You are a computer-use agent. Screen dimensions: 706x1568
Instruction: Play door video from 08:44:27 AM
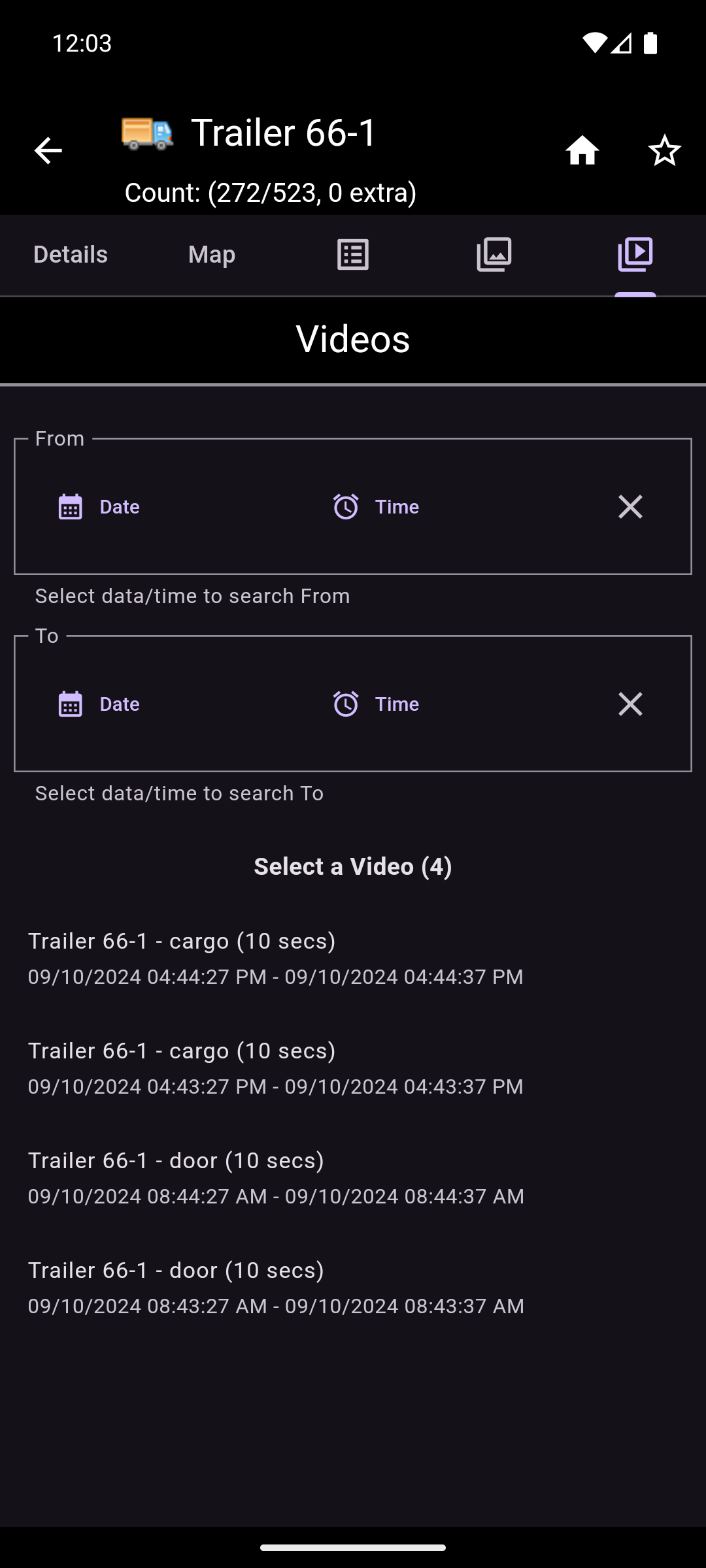coord(276,1177)
